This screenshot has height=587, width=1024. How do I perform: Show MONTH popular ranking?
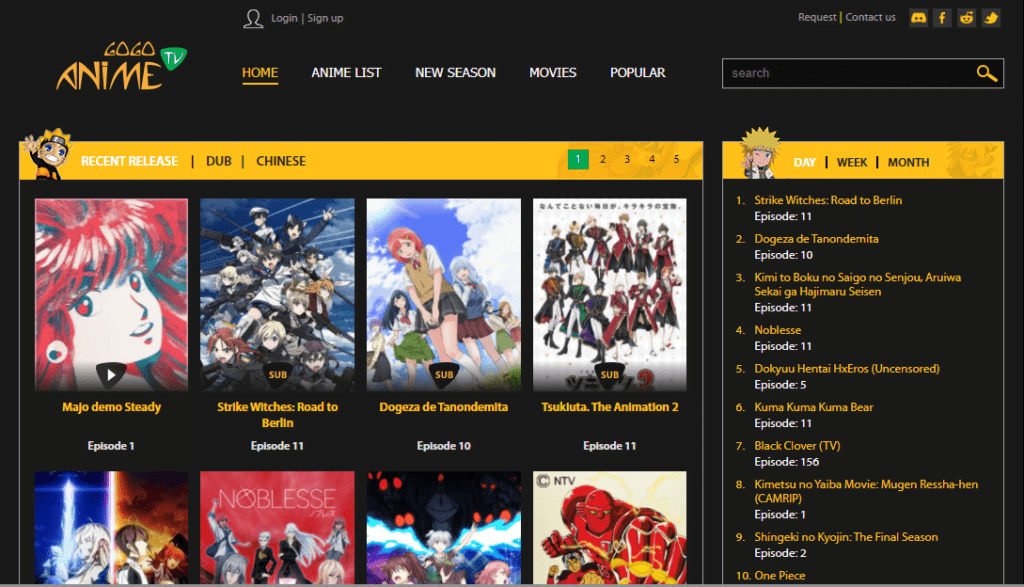[x=908, y=162]
